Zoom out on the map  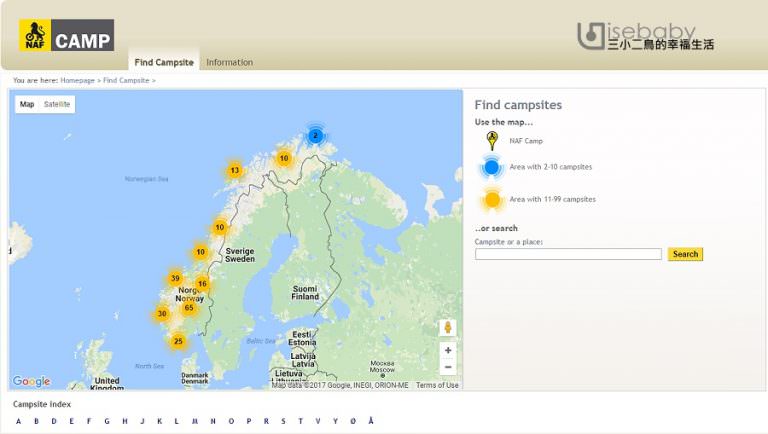click(x=448, y=367)
